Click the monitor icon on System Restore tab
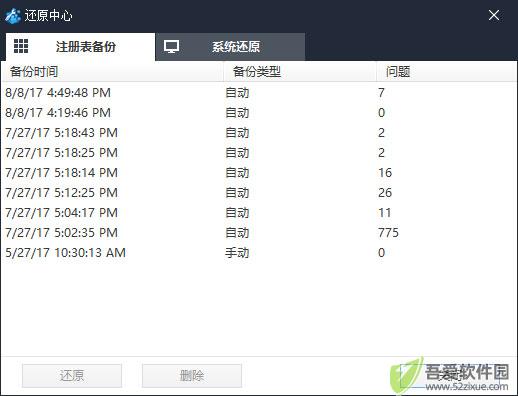 pos(171,46)
